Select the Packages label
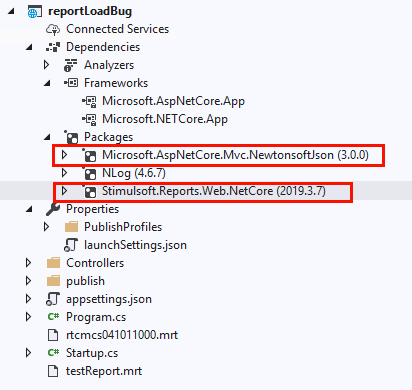 [x=109, y=137]
